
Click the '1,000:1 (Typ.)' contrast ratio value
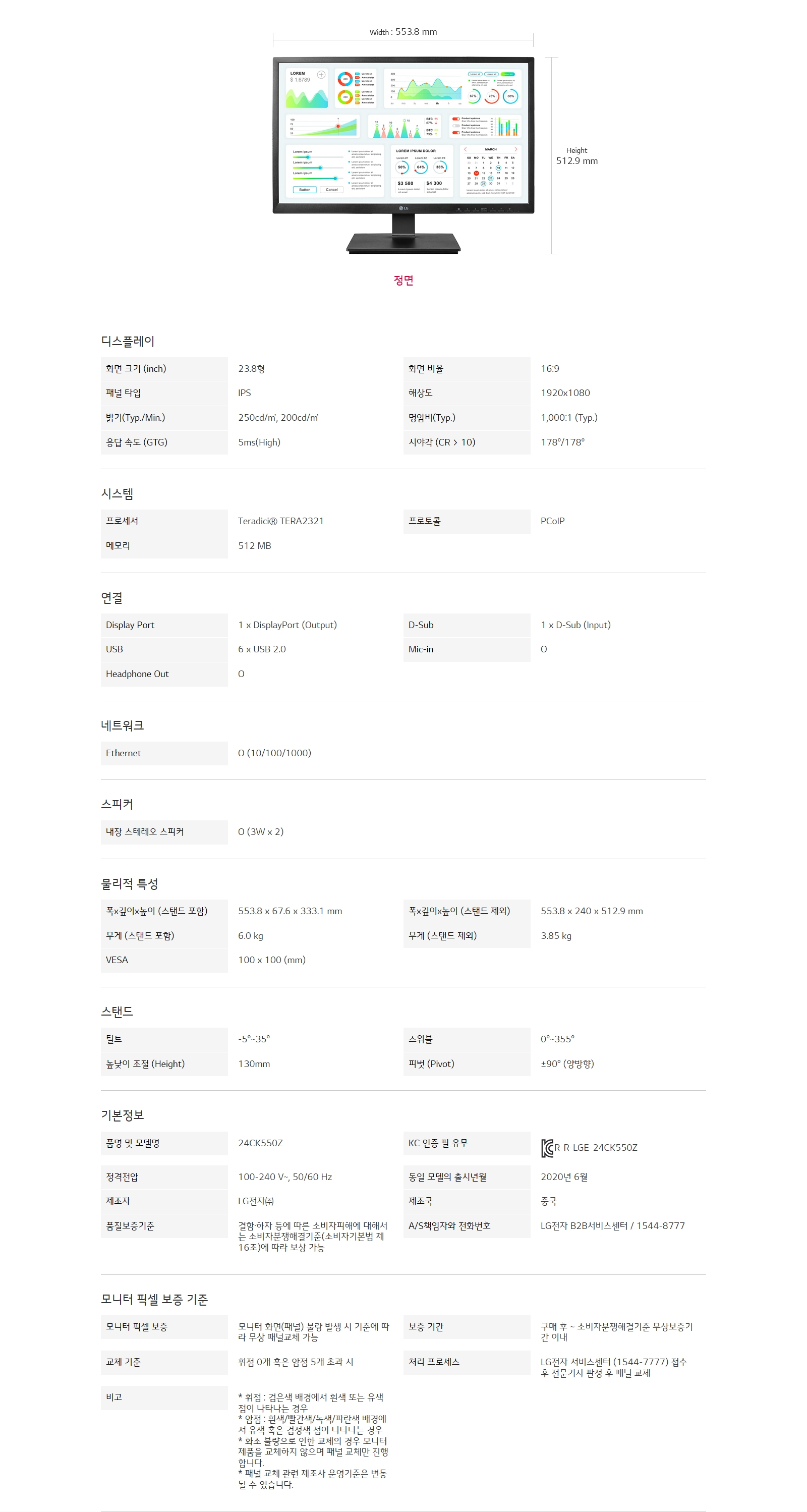pos(569,417)
